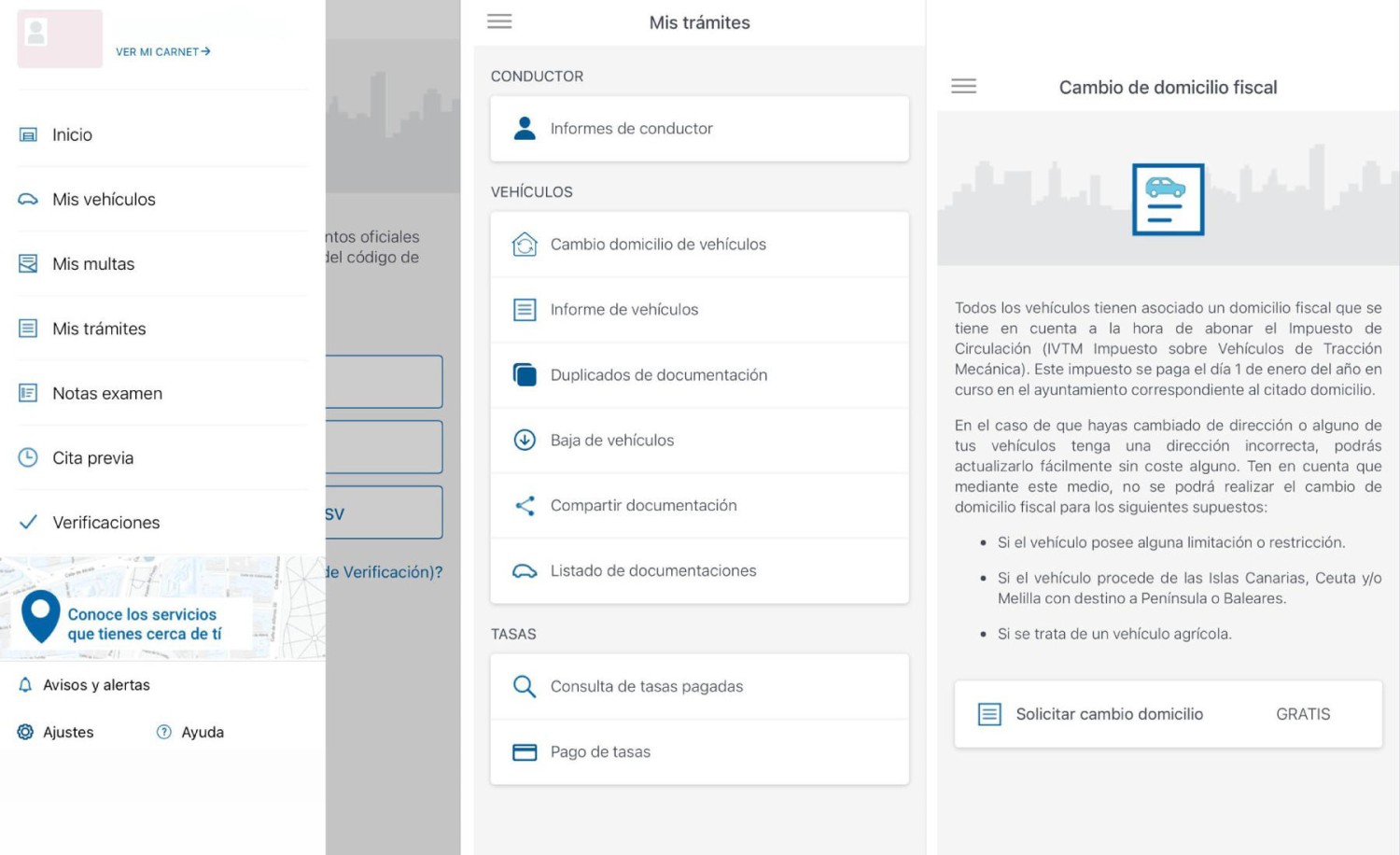Open the VER MI CARNET link
Viewport: 1400px width, 855px height.
162,52
